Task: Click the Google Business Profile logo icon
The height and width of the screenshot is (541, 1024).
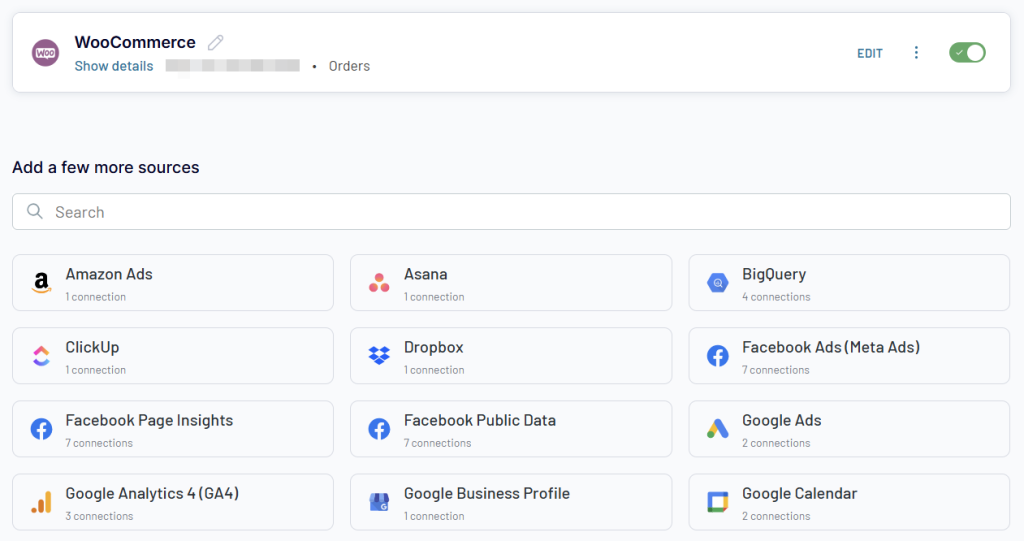Action: [x=379, y=502]
